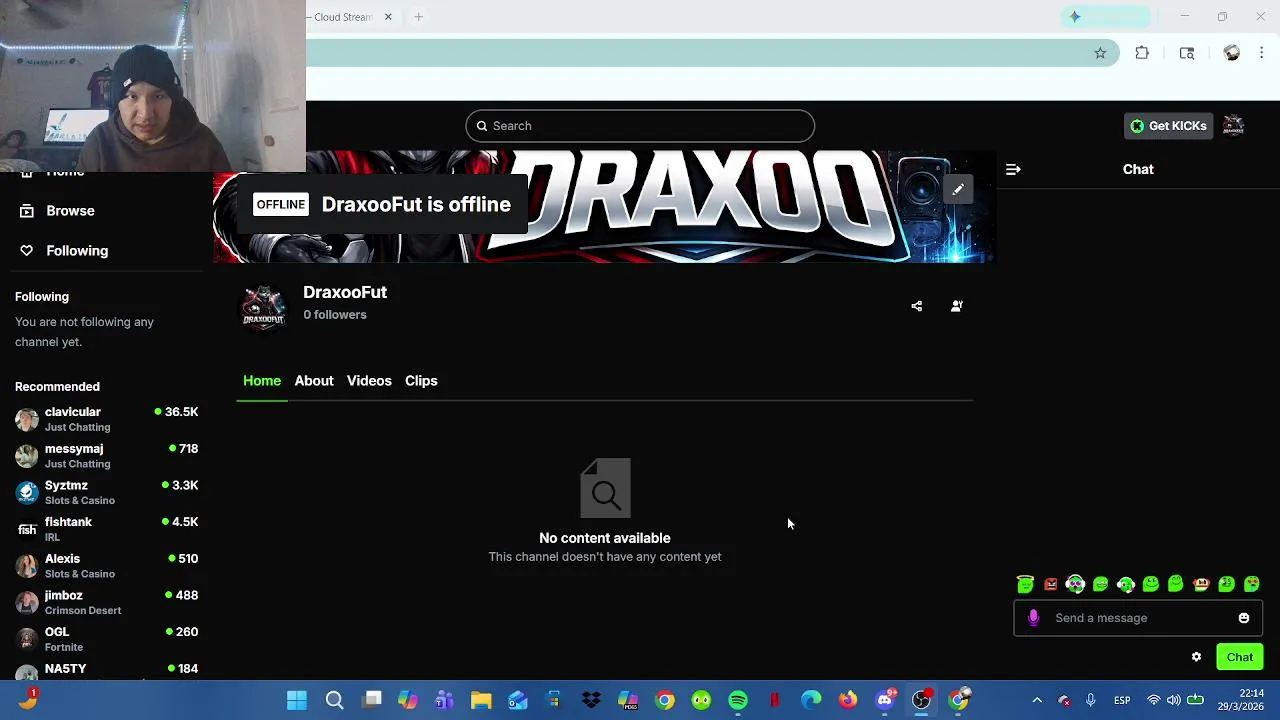This screenshot has height=720, width=1280.
Task: Switch to the Videos tab
Action: 369,381
